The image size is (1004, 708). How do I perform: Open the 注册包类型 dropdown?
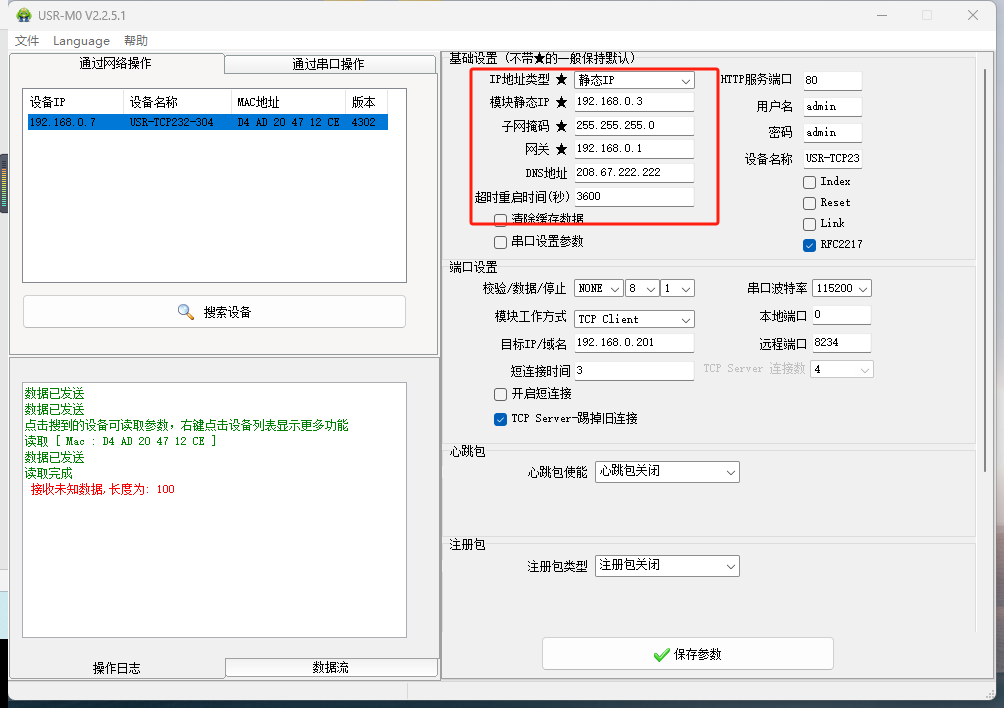point(667,566)
